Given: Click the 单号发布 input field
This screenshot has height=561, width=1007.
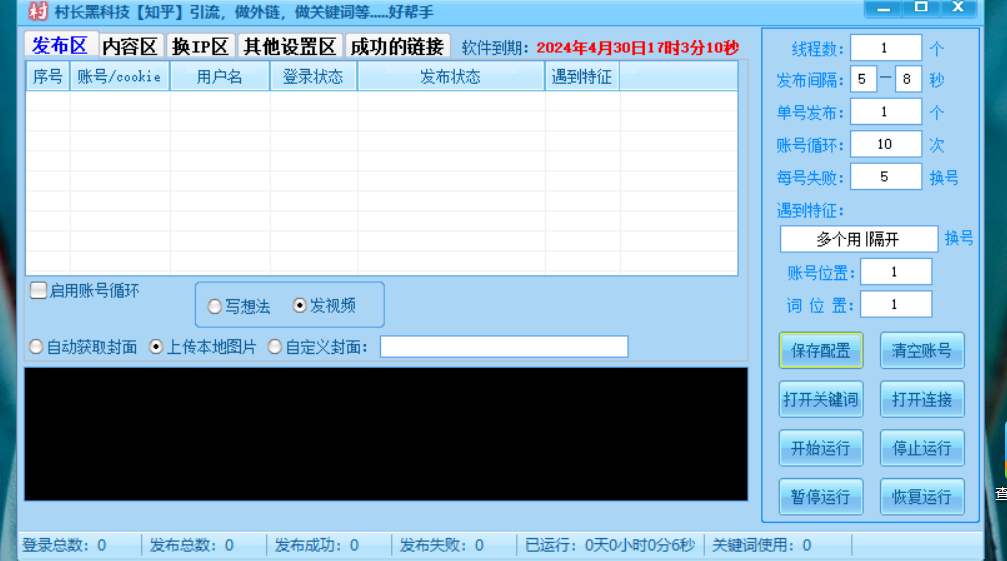Looking at the screenshot, I should click(886, 112).
